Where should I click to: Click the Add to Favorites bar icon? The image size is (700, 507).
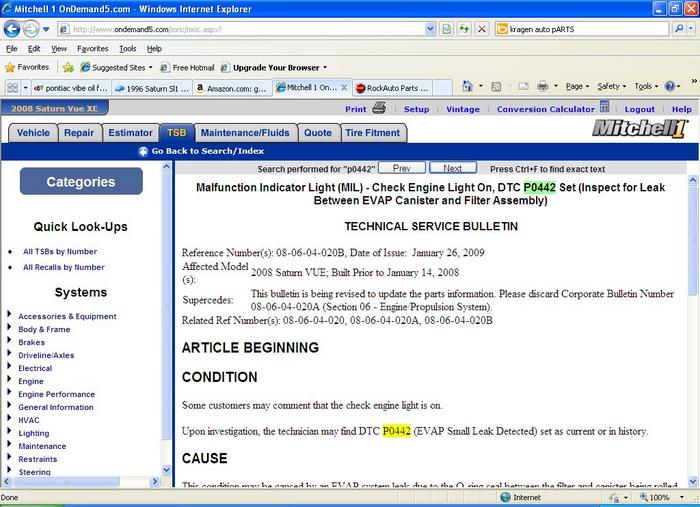(x=68, y=67)
